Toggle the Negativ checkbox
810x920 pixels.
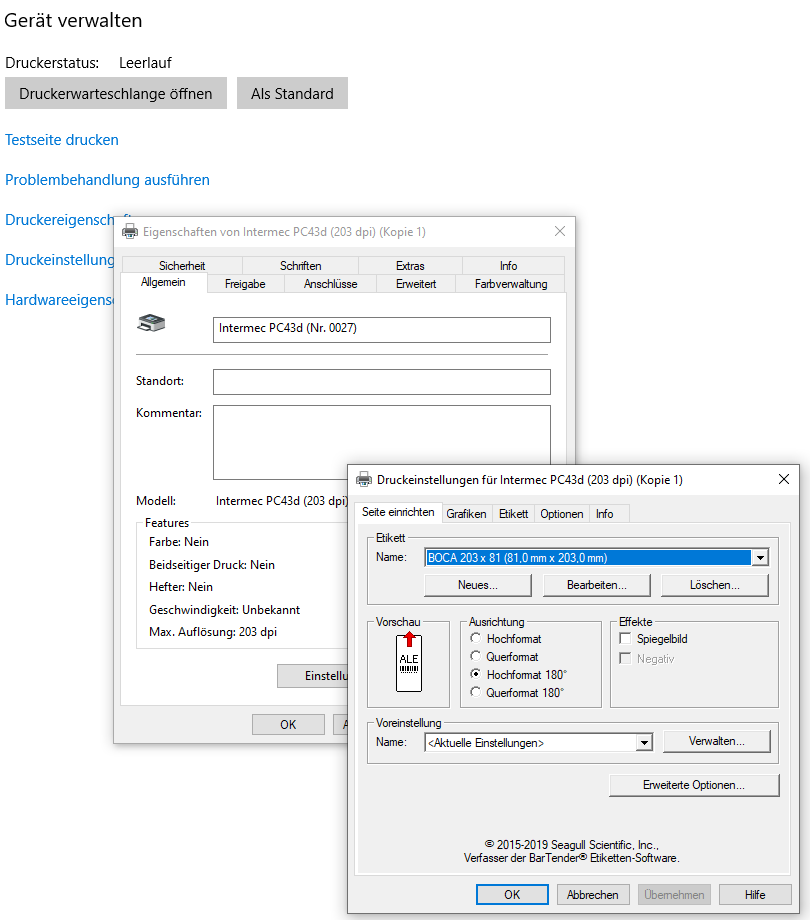coord(625,658)
